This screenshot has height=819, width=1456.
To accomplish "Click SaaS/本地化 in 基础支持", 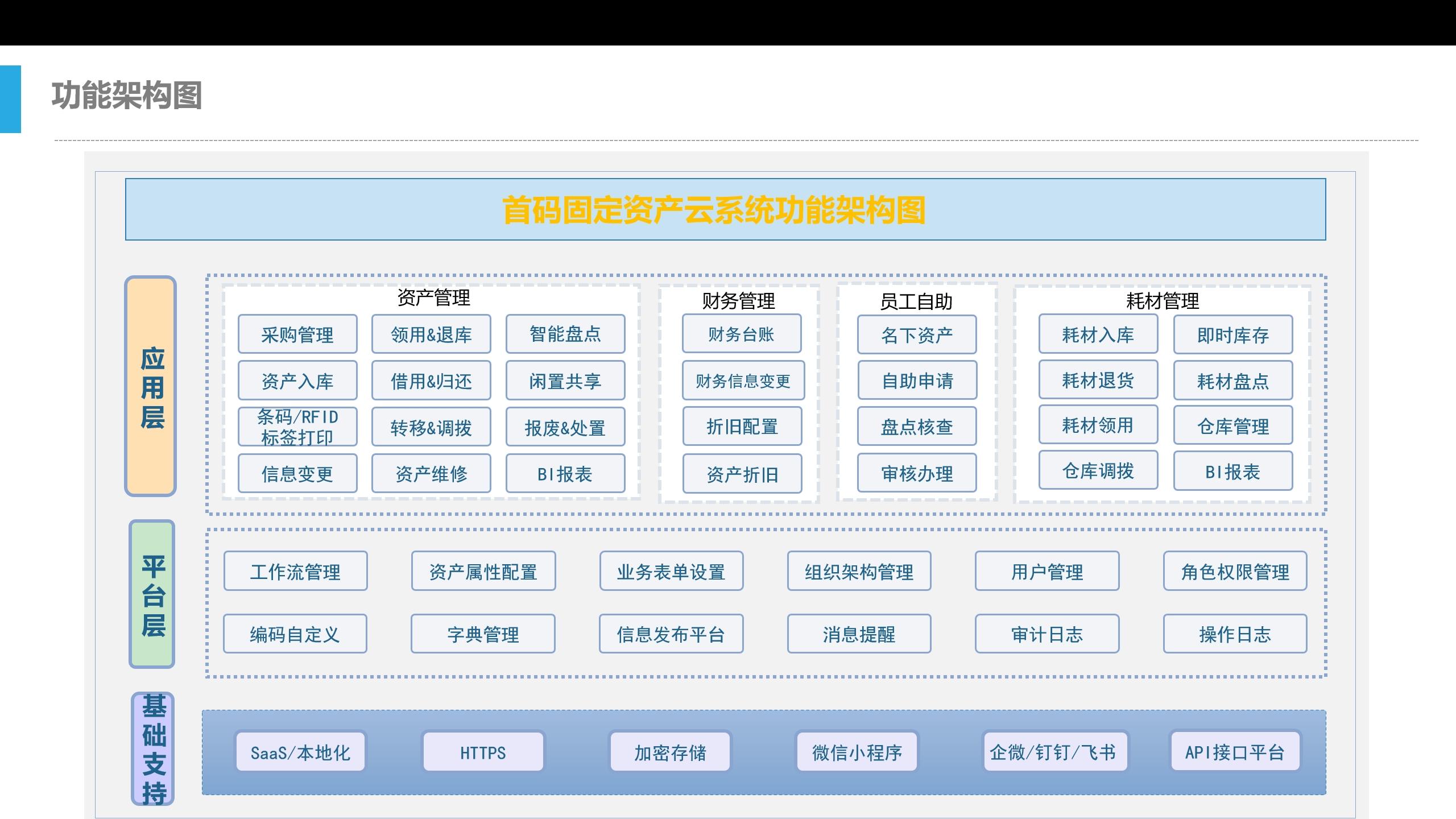I will click(x=301, y=752).
